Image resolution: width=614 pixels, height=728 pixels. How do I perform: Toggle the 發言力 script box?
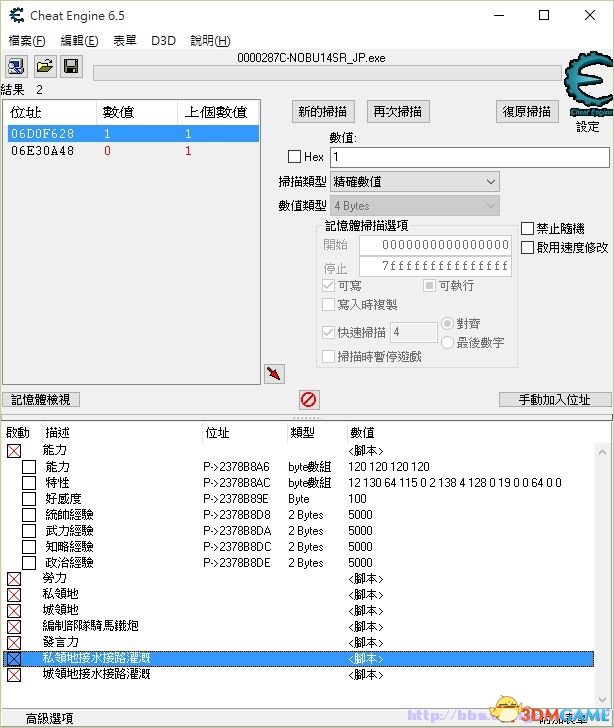click(14, 643)
